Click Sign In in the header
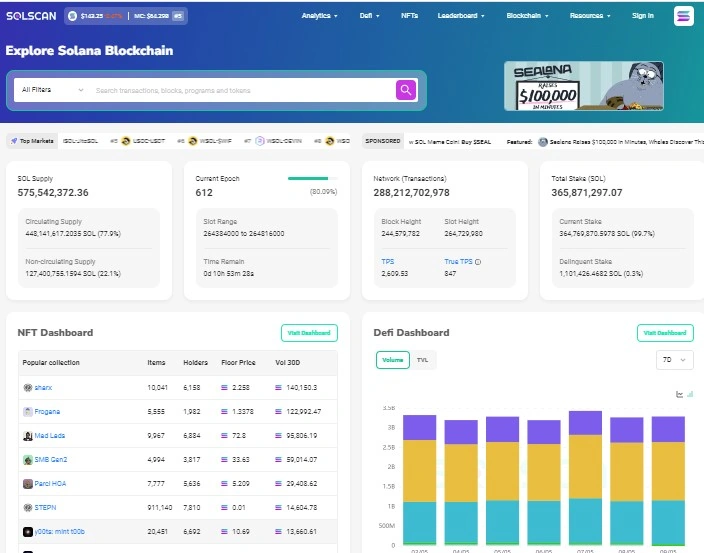 [x=642, y=16]
